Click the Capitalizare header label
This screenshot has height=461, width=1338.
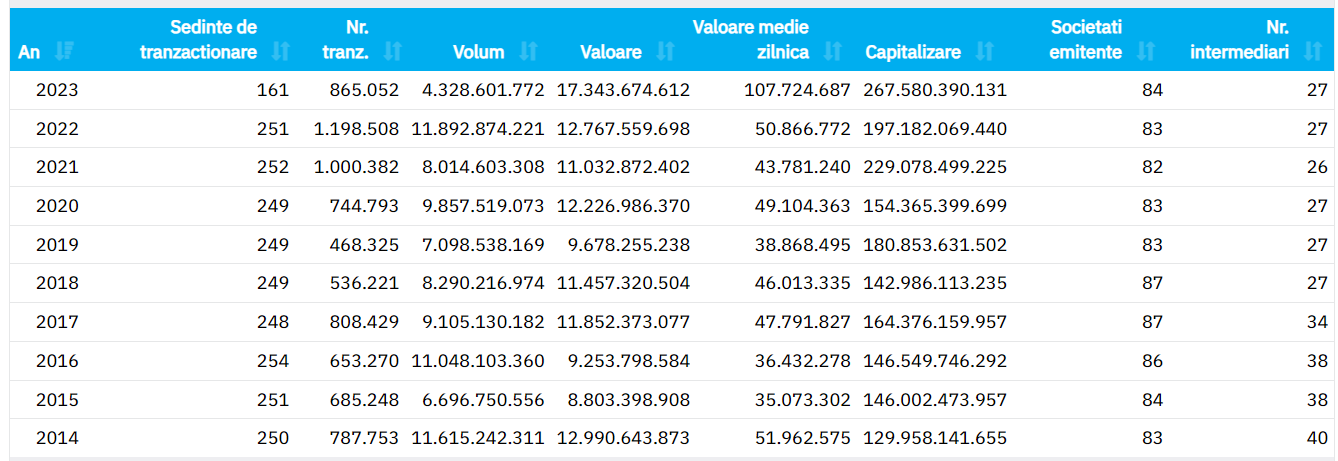[913, 52]
